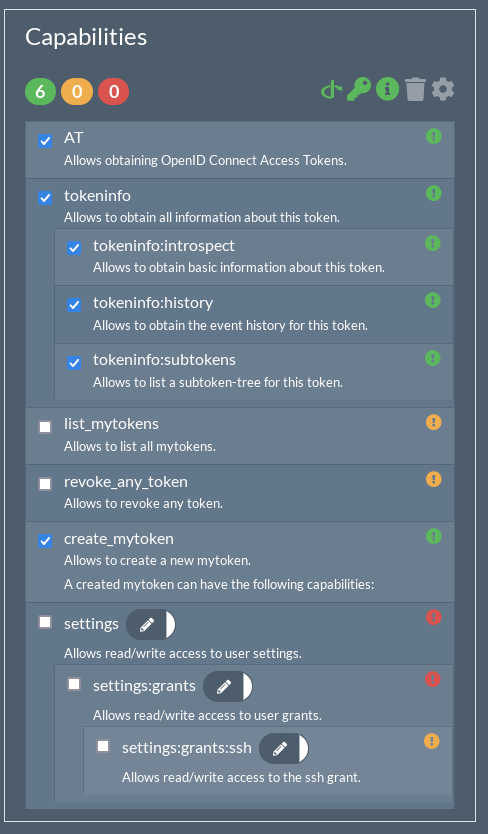This screenshot has width=488, height=834.
Task: Click the gray trash can icon
Action: point(415,89)
